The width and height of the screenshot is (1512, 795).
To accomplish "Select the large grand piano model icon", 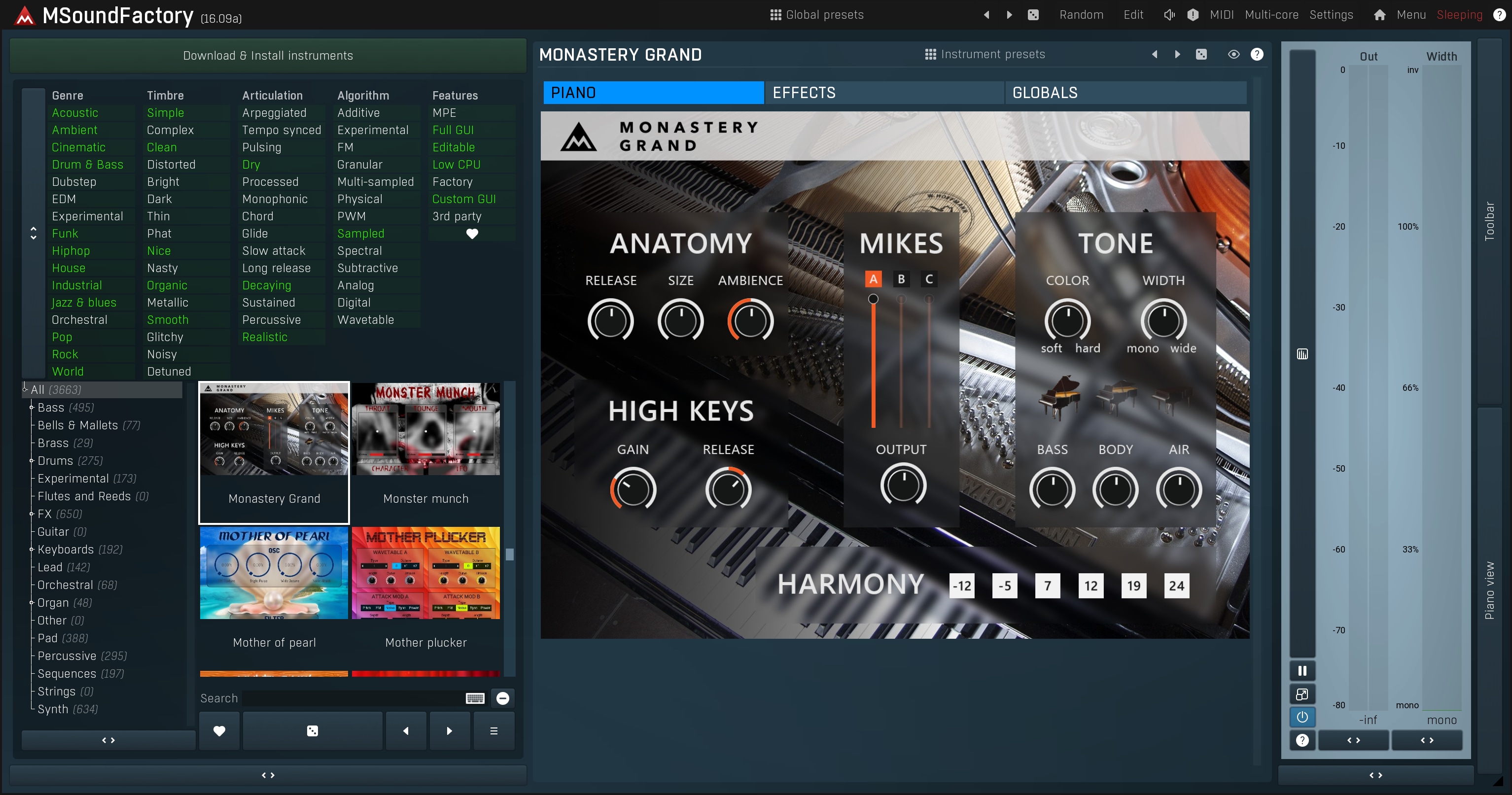I will 1059,397.
